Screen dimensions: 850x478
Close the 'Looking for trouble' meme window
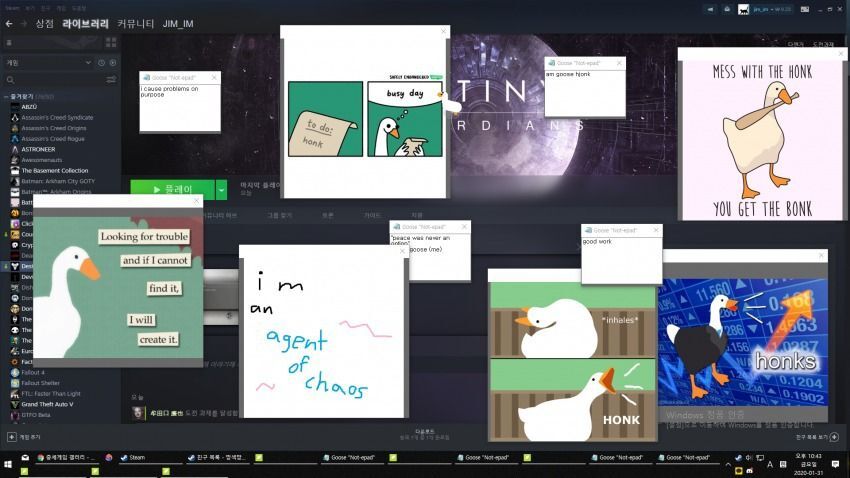pos(197,202)
